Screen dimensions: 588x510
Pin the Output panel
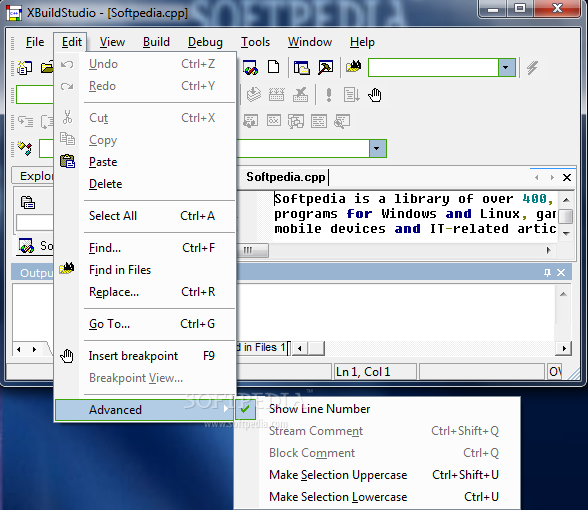pos(548,273)
